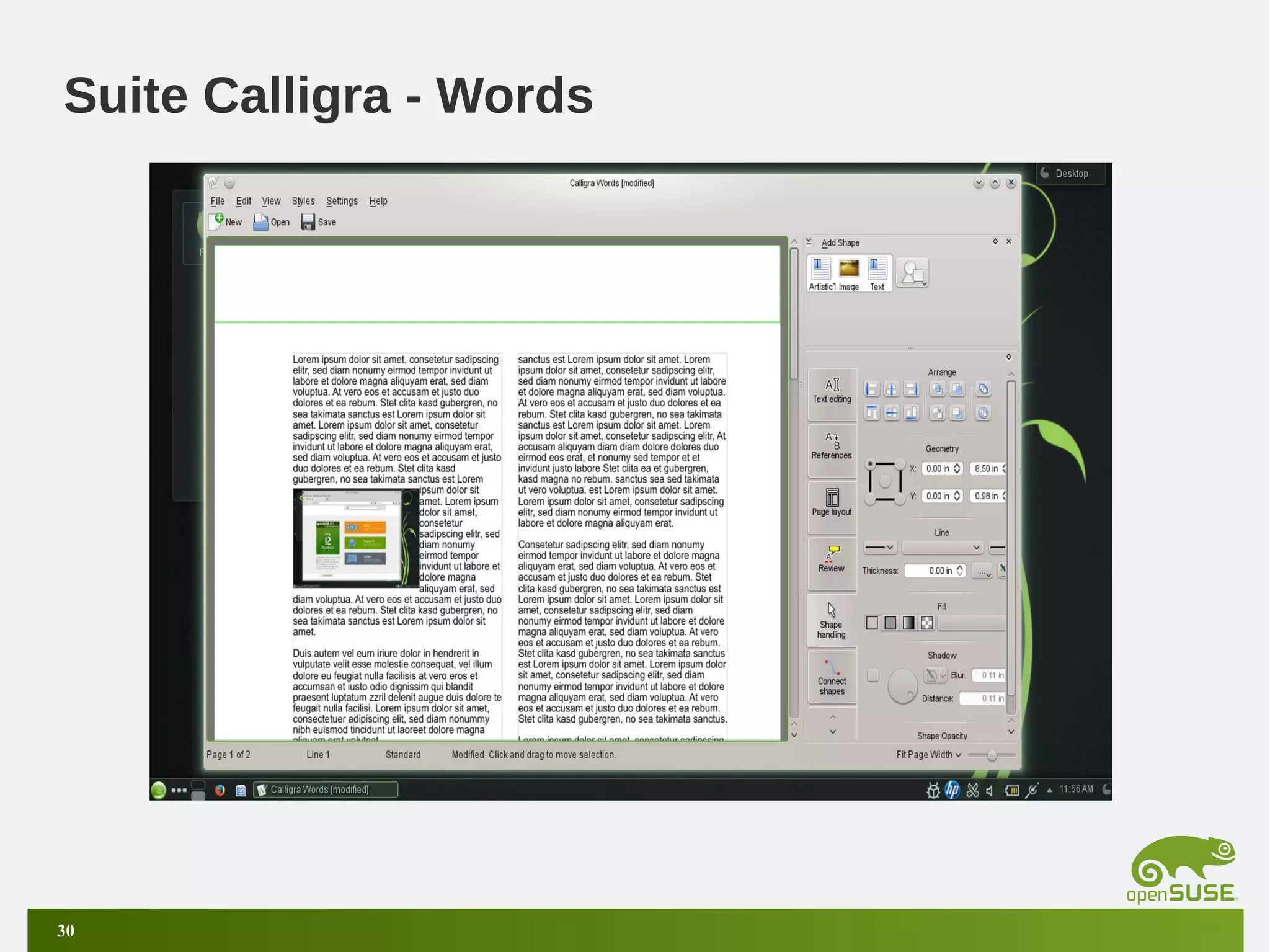
Task: Click the Open toolbar button
Action: 272,222
